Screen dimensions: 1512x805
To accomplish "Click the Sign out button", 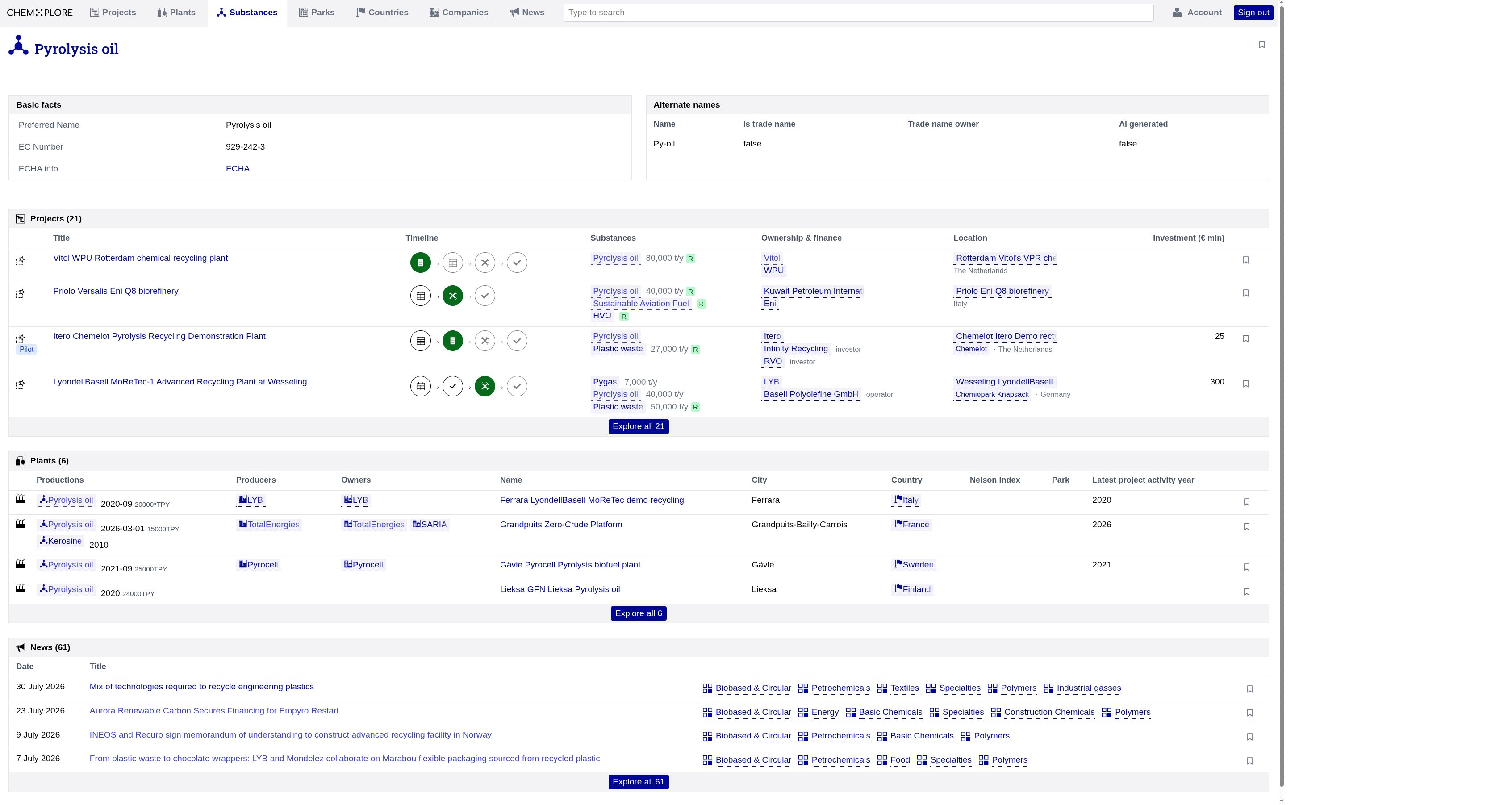I will pos(1253,13).
